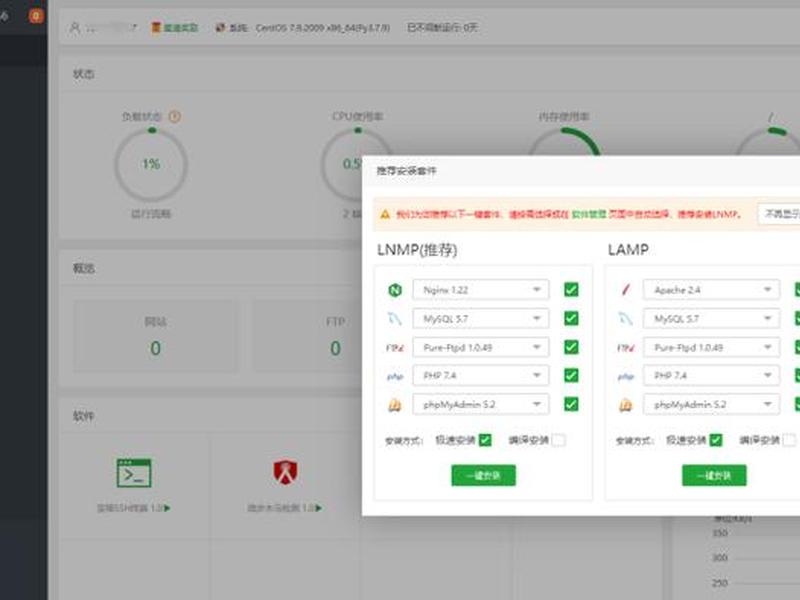Image resolution: width=800 pixels, height=600 pixels.
Task: Open the LNMP Pure-Ftpd 1.0.49 dropdown
Action: click(x=481, y=347)
